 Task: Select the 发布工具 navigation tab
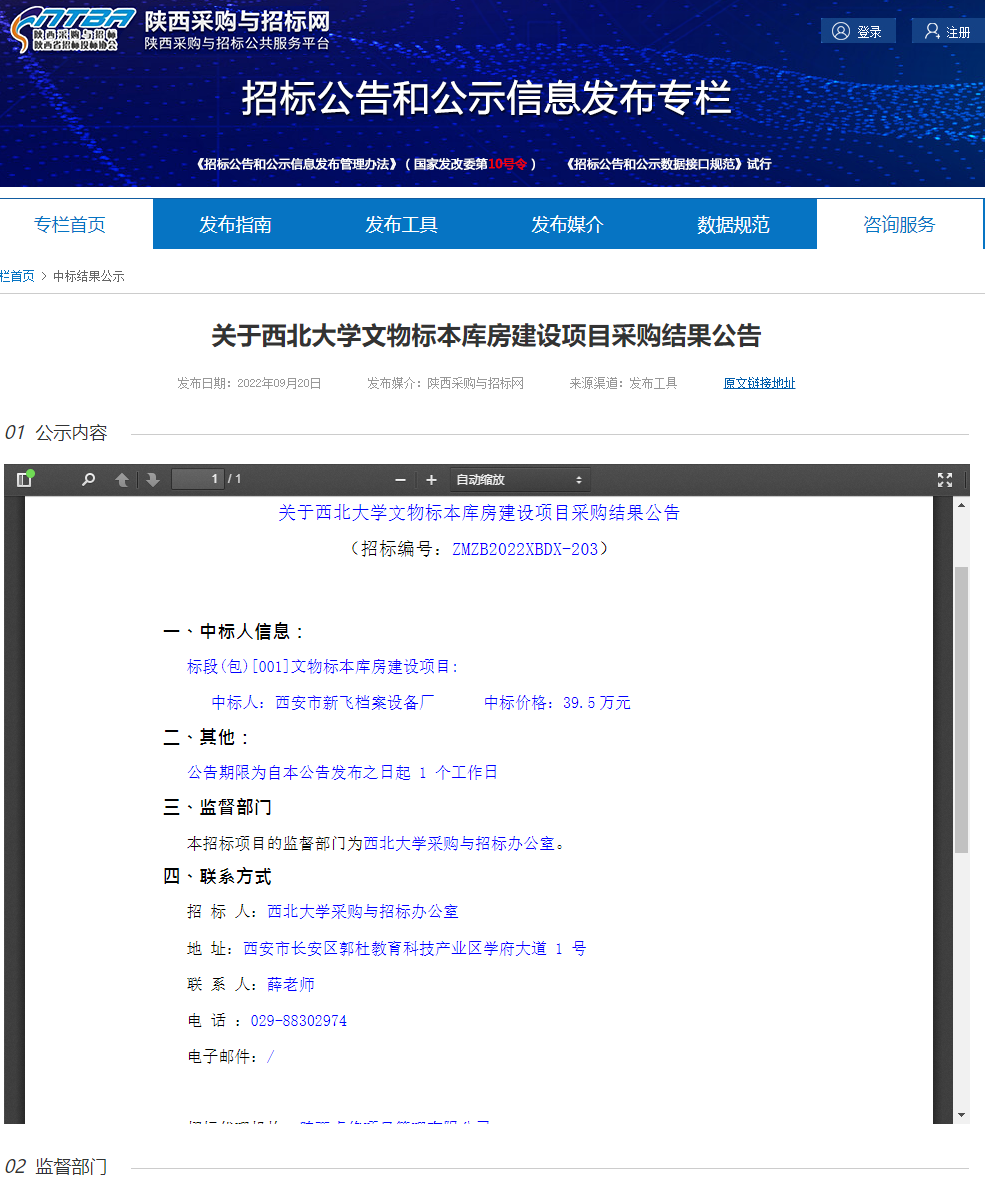tap(401, 225)
